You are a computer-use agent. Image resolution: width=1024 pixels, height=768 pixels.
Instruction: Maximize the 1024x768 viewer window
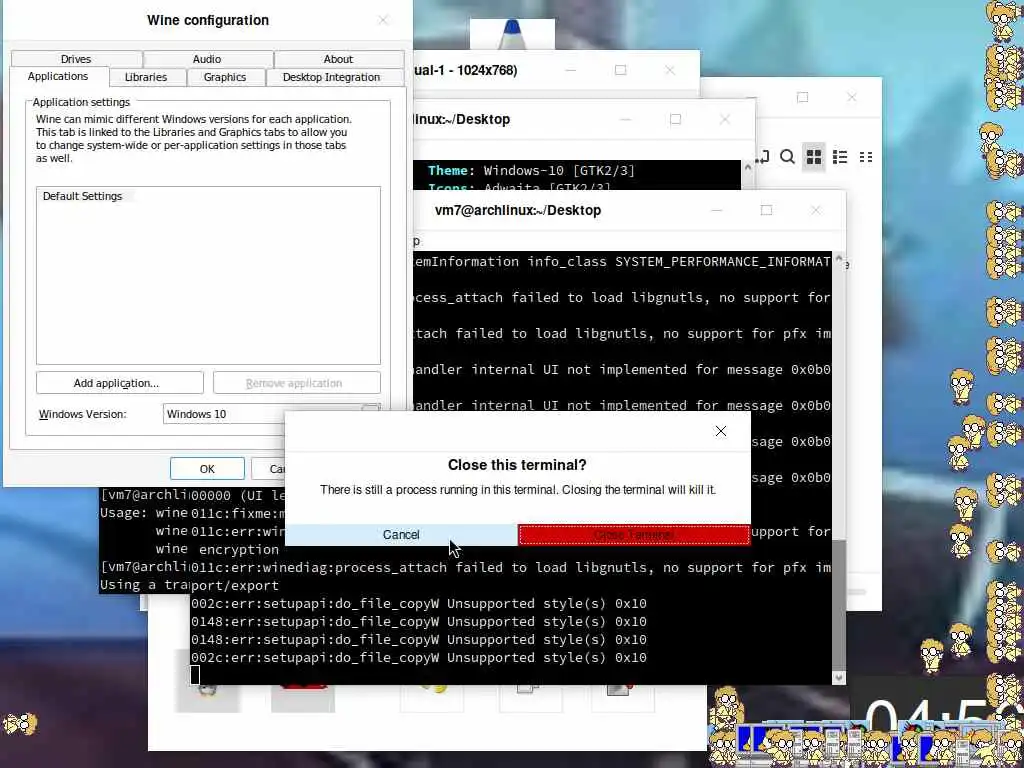pos(620,70)
